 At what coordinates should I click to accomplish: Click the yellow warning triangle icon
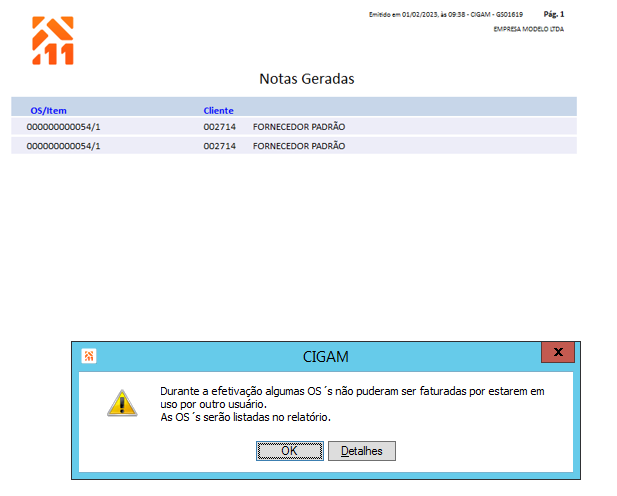click(122, 403)
